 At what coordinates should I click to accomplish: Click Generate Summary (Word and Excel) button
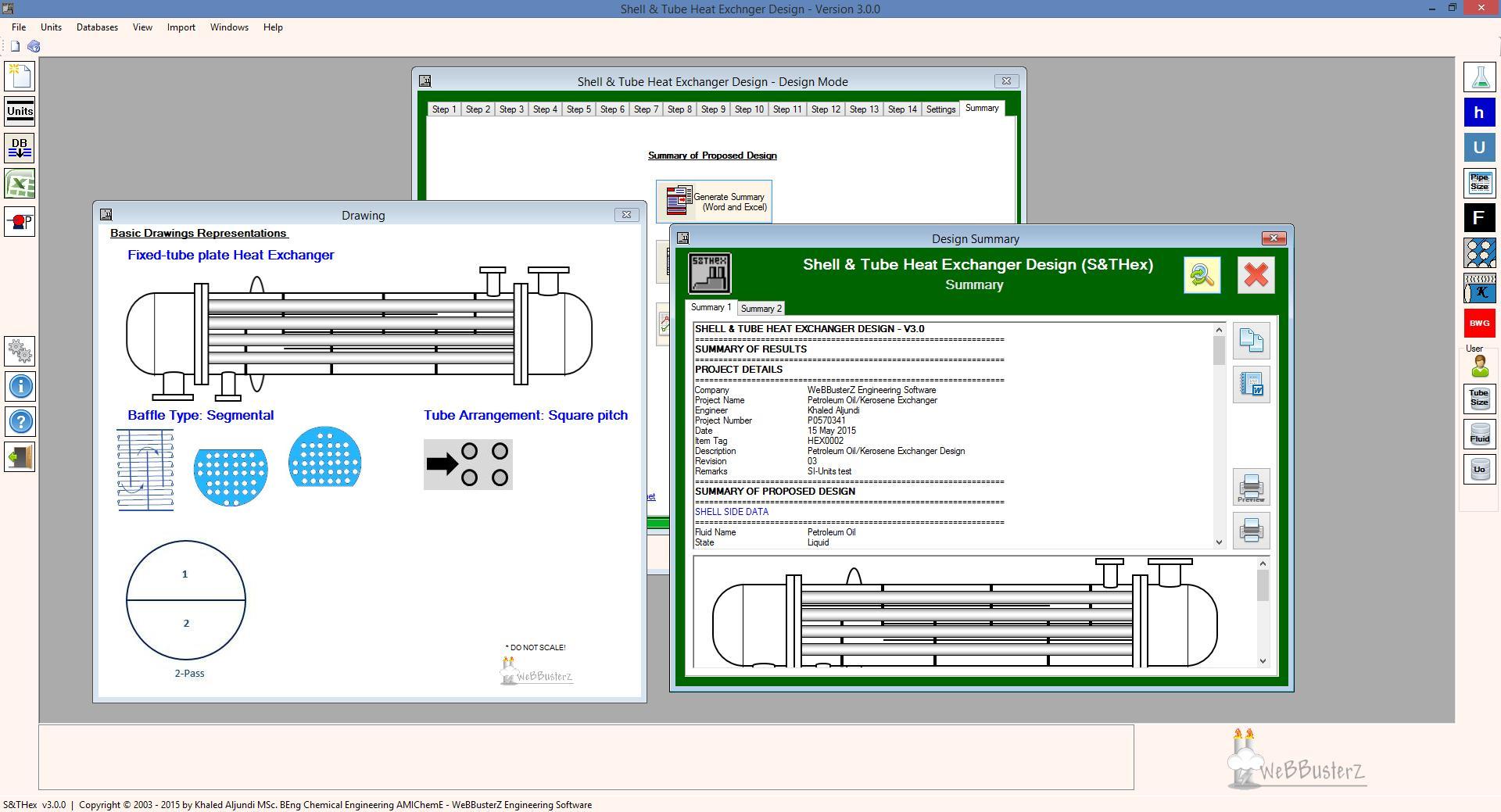click(x=714, y=202)
